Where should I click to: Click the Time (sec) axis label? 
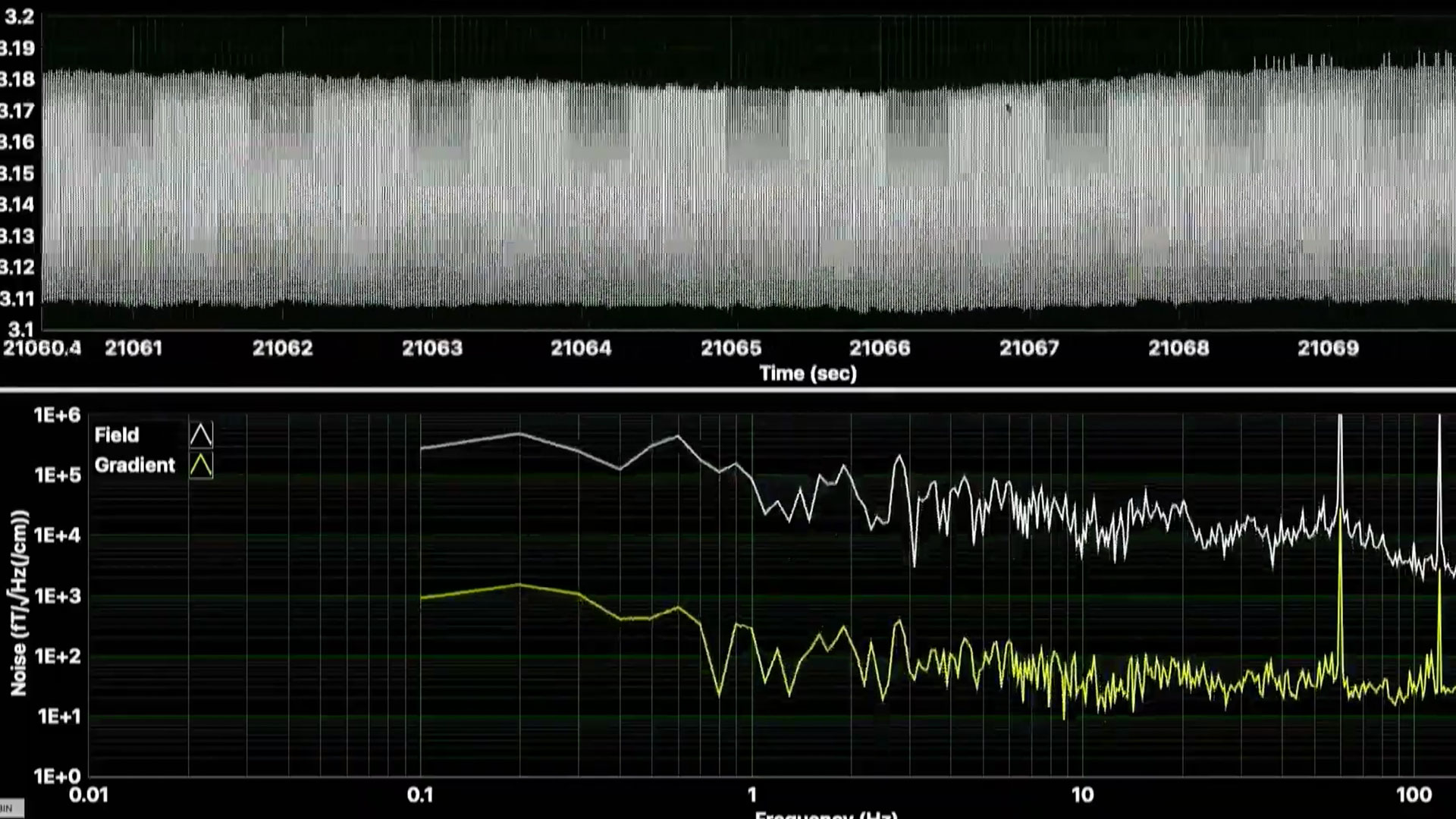pos(808,373)
